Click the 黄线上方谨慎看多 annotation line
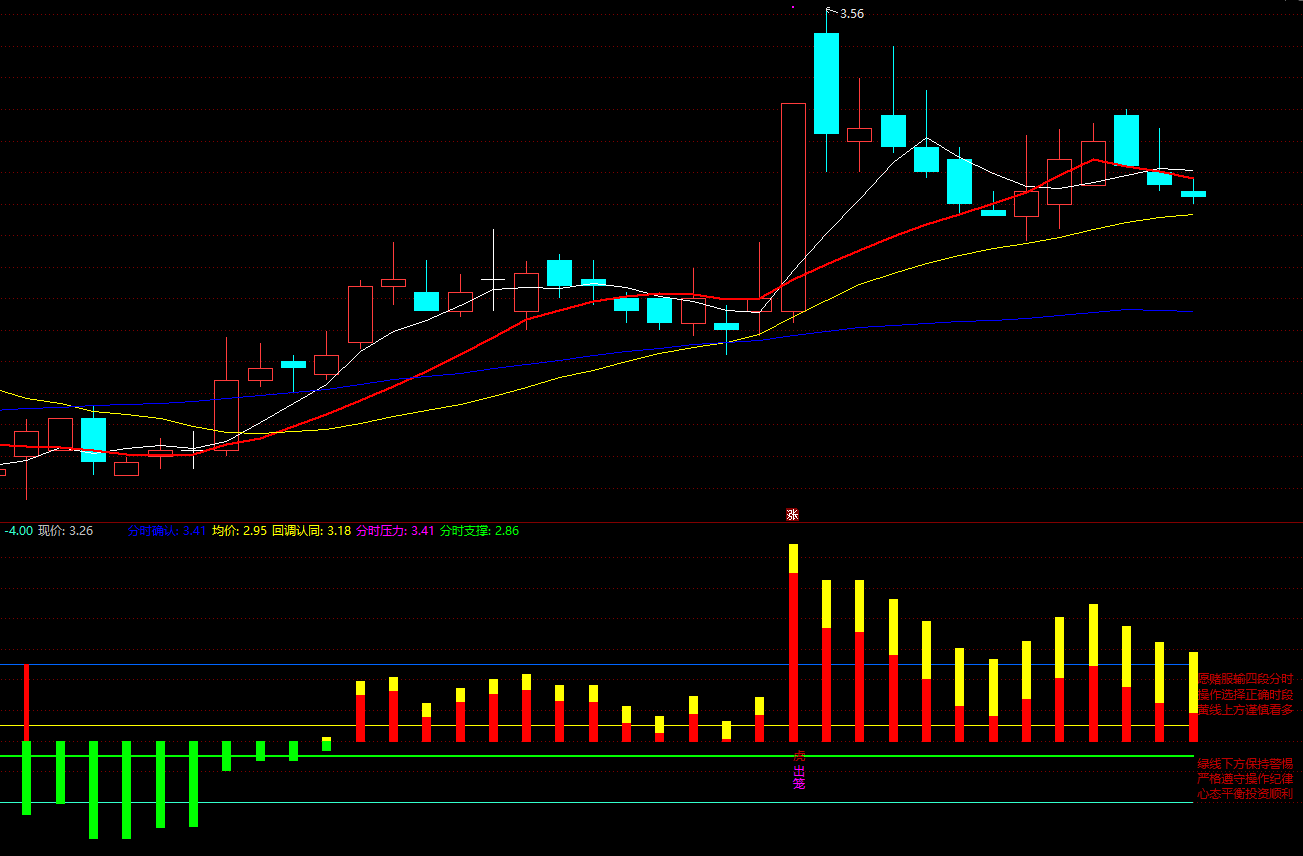This screenshot has height=856, width=1303. pos(1245,709)
